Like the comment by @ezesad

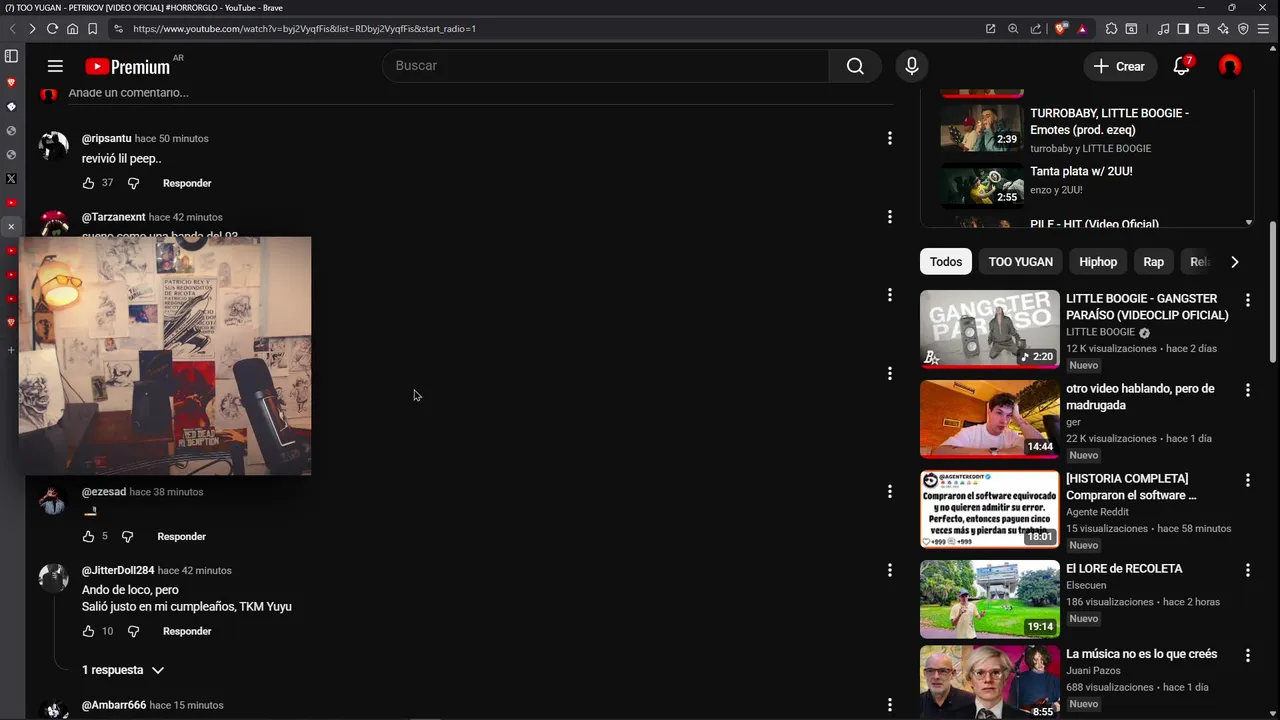pyautogui.click(x=88, y=537)
